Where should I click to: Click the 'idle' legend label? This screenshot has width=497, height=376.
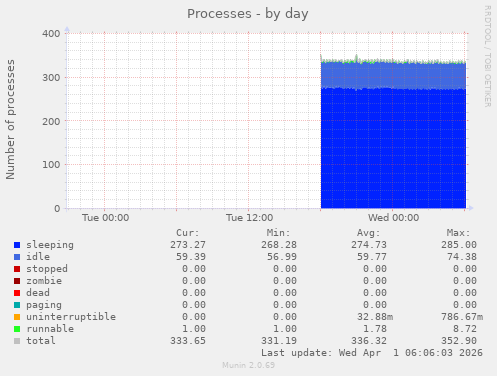pyautogui.click(x=38, y=257)
